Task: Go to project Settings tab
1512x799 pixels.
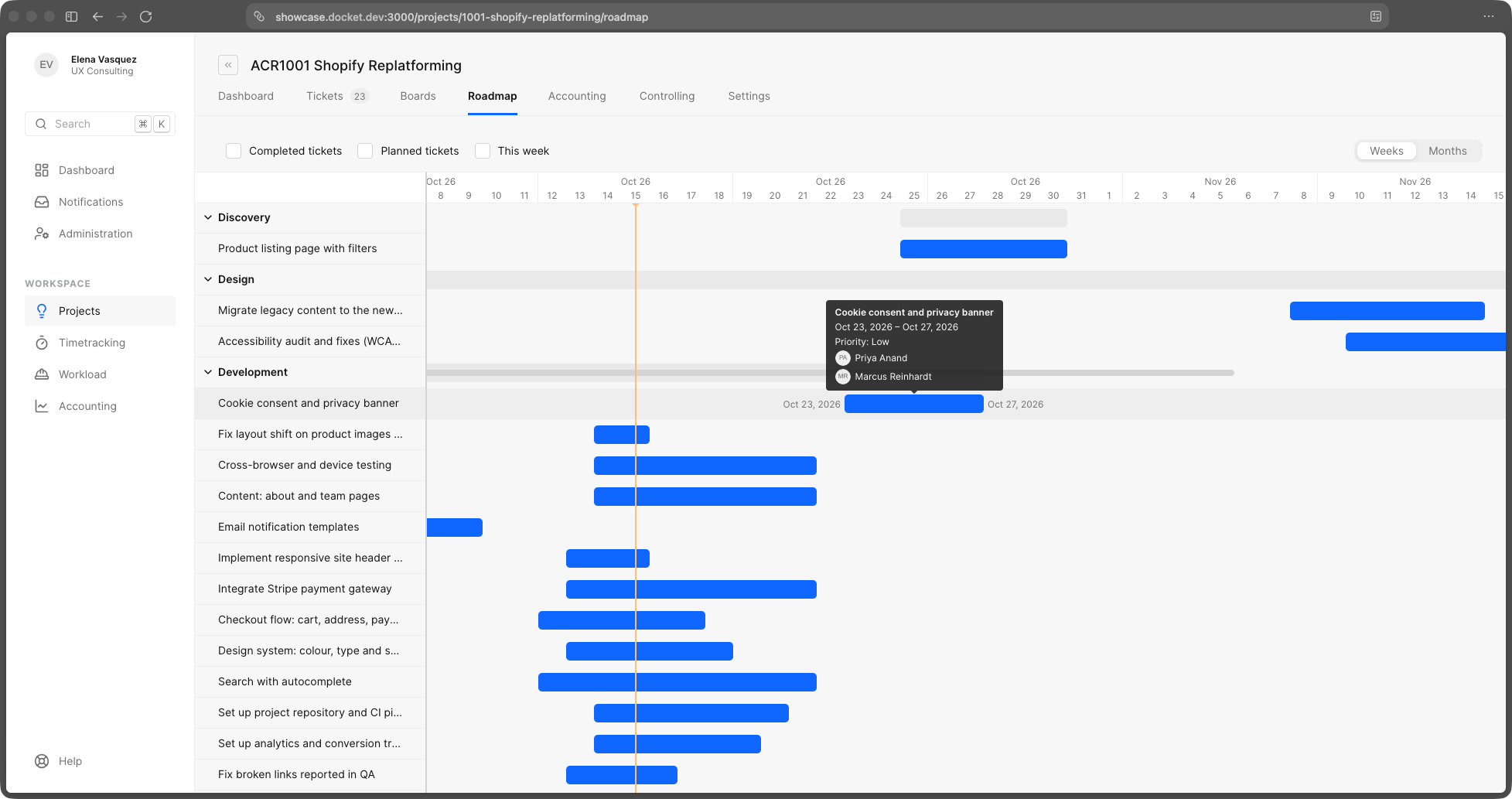Action: [x=749, y=96]
